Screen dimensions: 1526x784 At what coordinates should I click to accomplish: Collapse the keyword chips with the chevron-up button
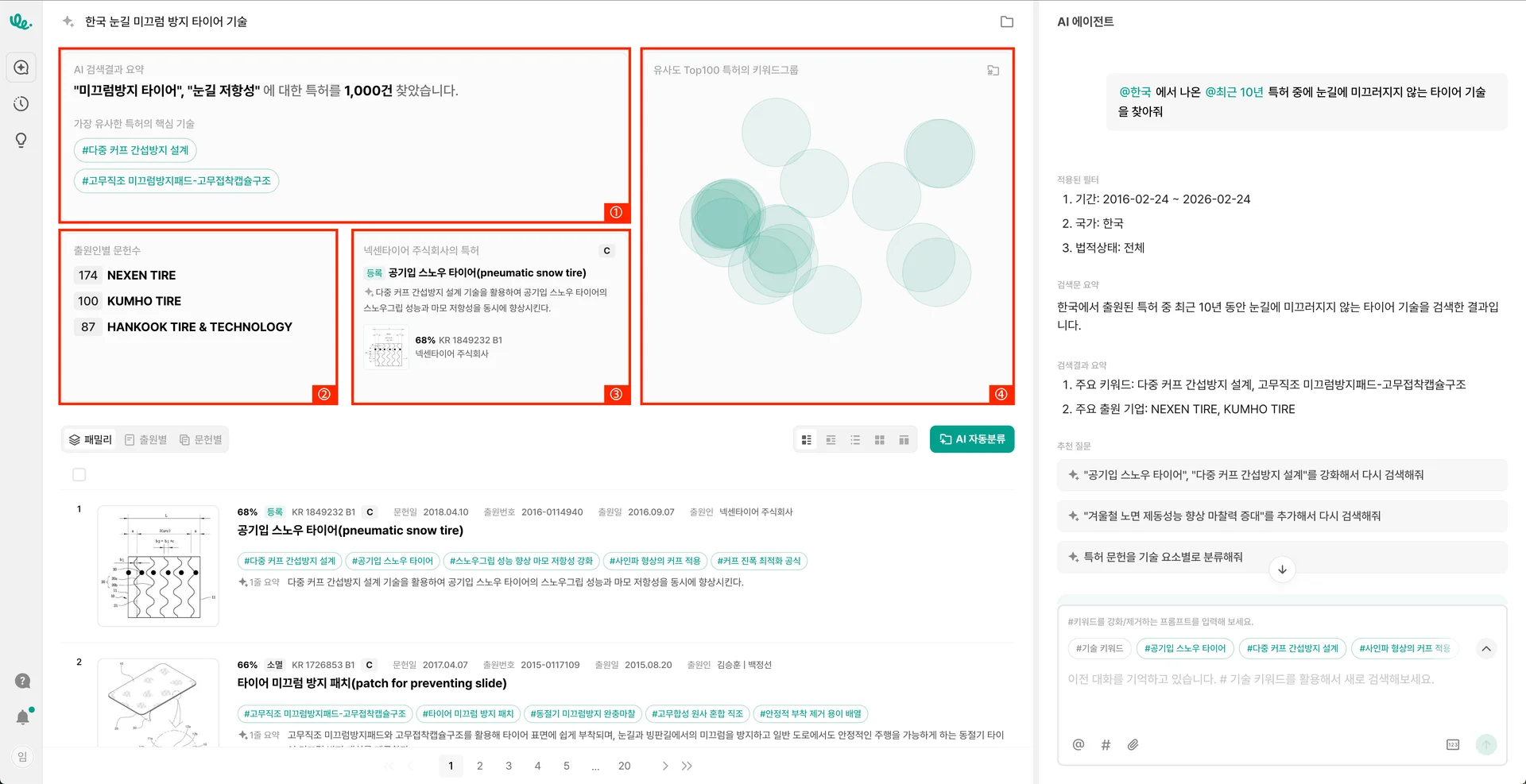1486,648
